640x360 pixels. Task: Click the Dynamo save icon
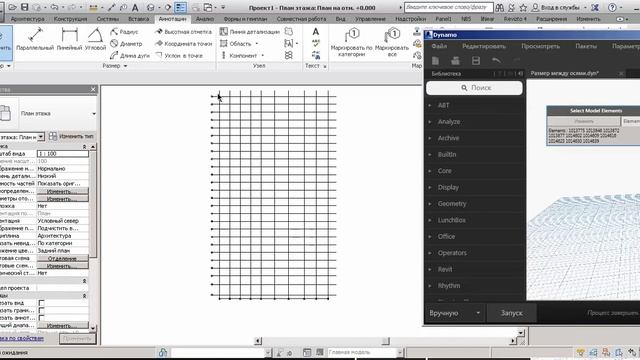click(476, 61)
